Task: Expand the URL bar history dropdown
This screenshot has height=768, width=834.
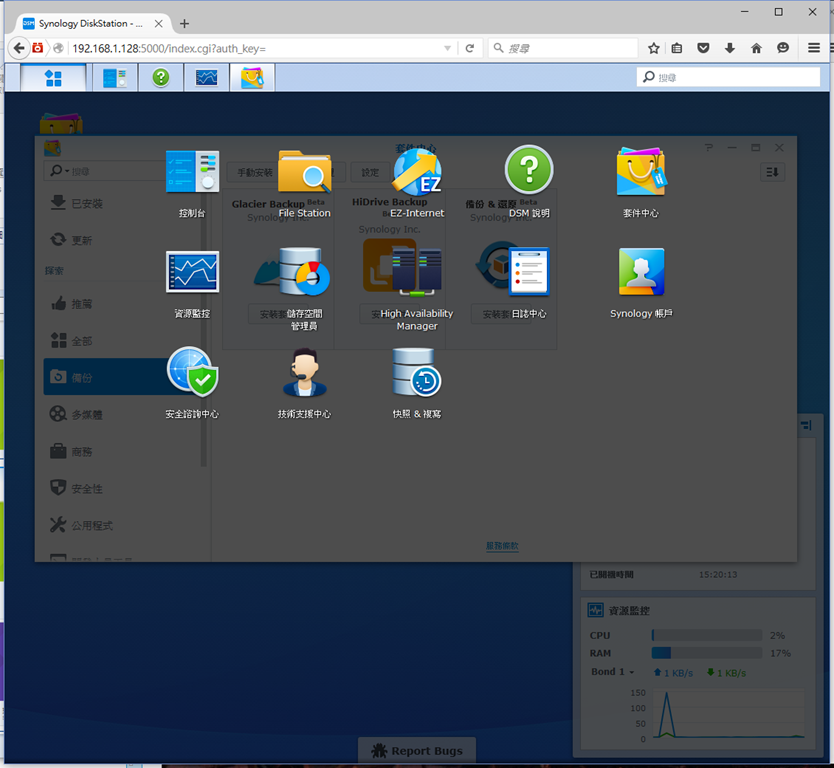Action: coord(447,48)
